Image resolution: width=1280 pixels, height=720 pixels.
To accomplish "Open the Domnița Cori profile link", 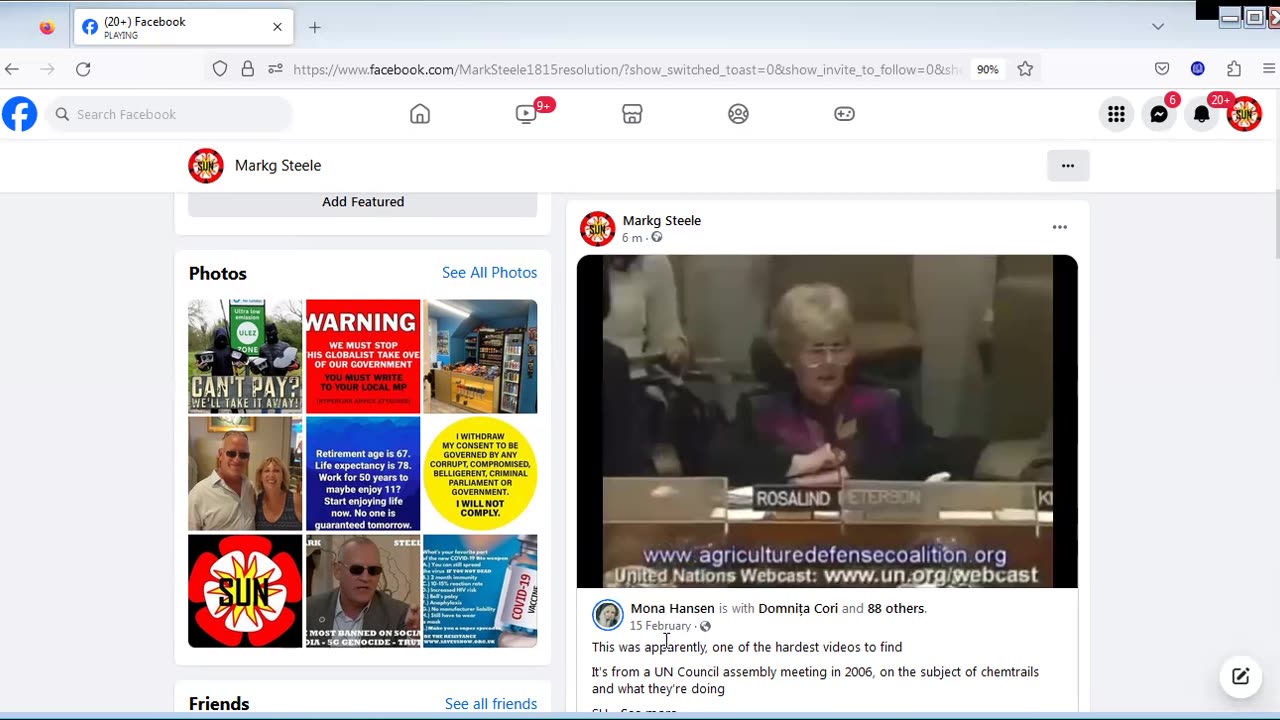I will tap(798, 608).
